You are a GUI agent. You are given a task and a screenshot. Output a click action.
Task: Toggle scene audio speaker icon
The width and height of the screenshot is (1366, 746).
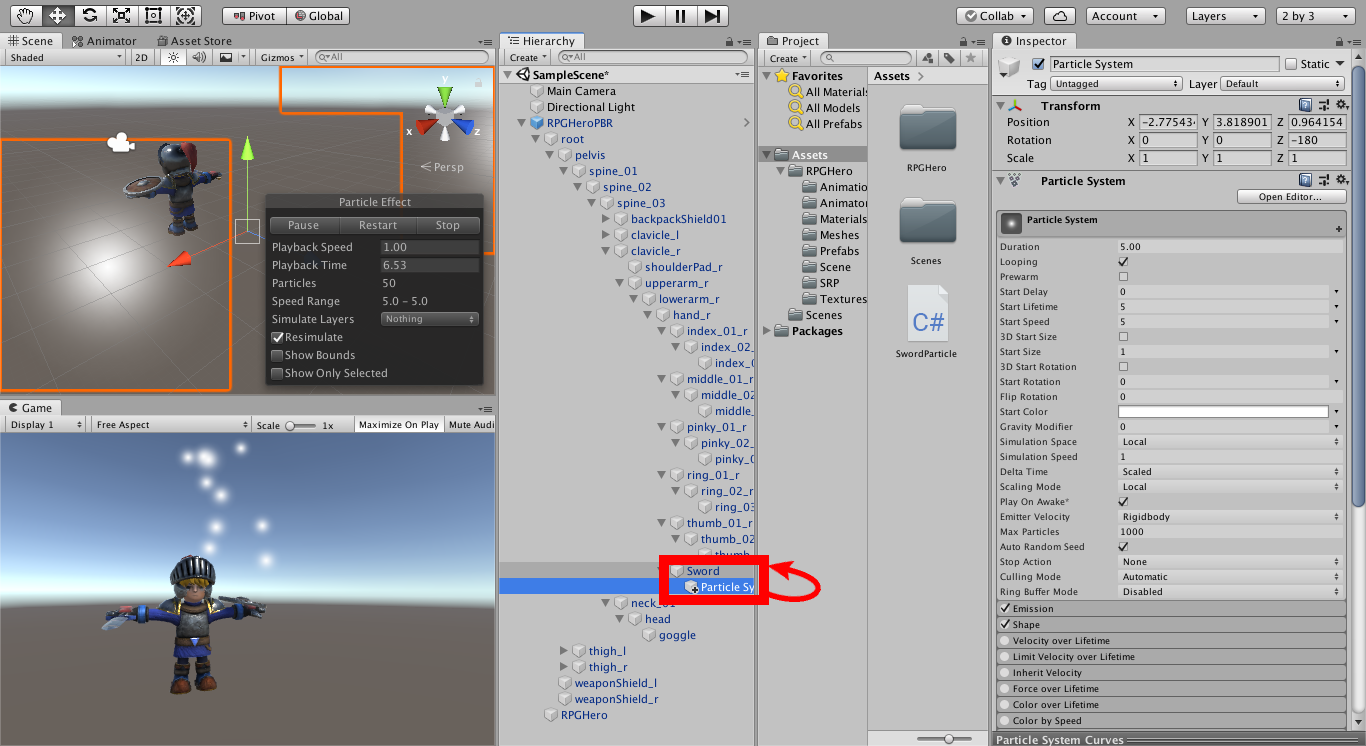tap(199, 58)
